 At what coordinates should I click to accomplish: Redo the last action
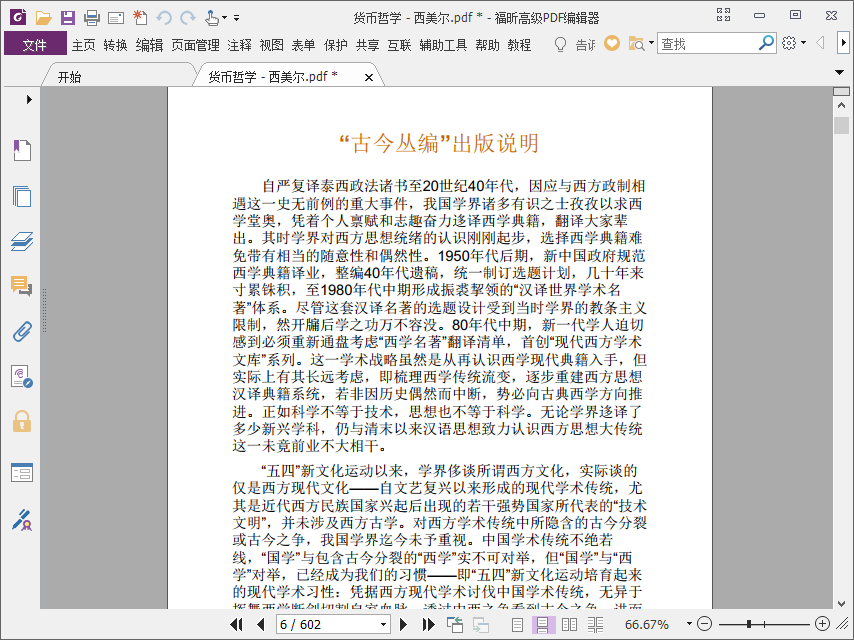click(x=188, y=18)
